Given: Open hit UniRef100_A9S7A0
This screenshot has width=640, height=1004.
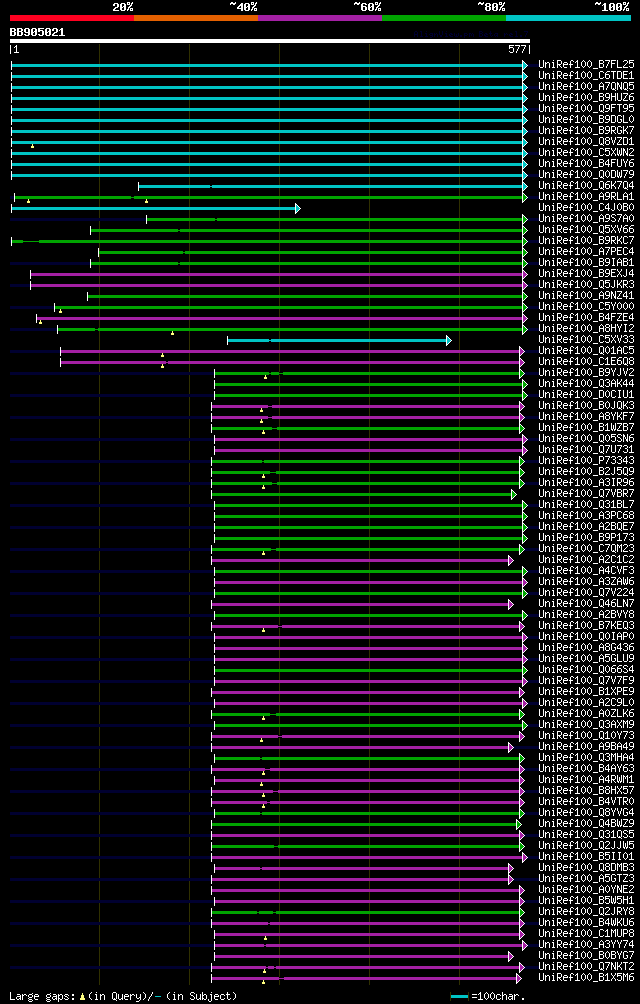Looking at the screenshot, I should (586, 219).
